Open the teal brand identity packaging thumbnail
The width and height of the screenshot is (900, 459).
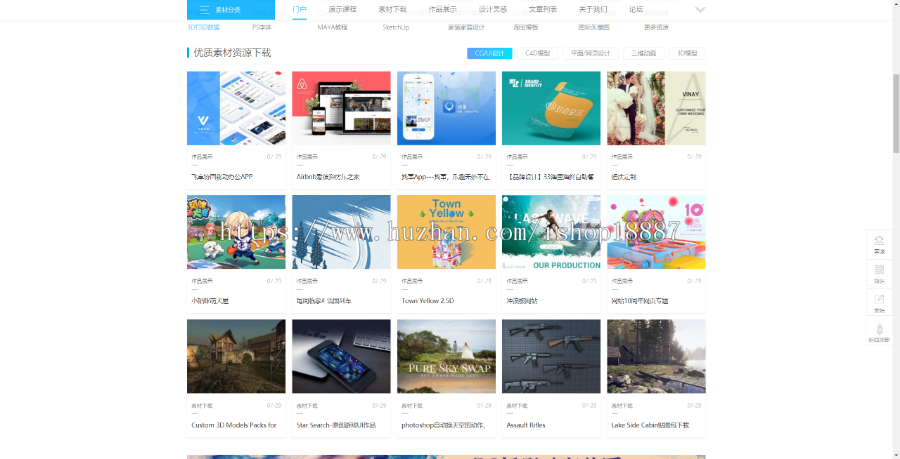[x=551, y=108]
